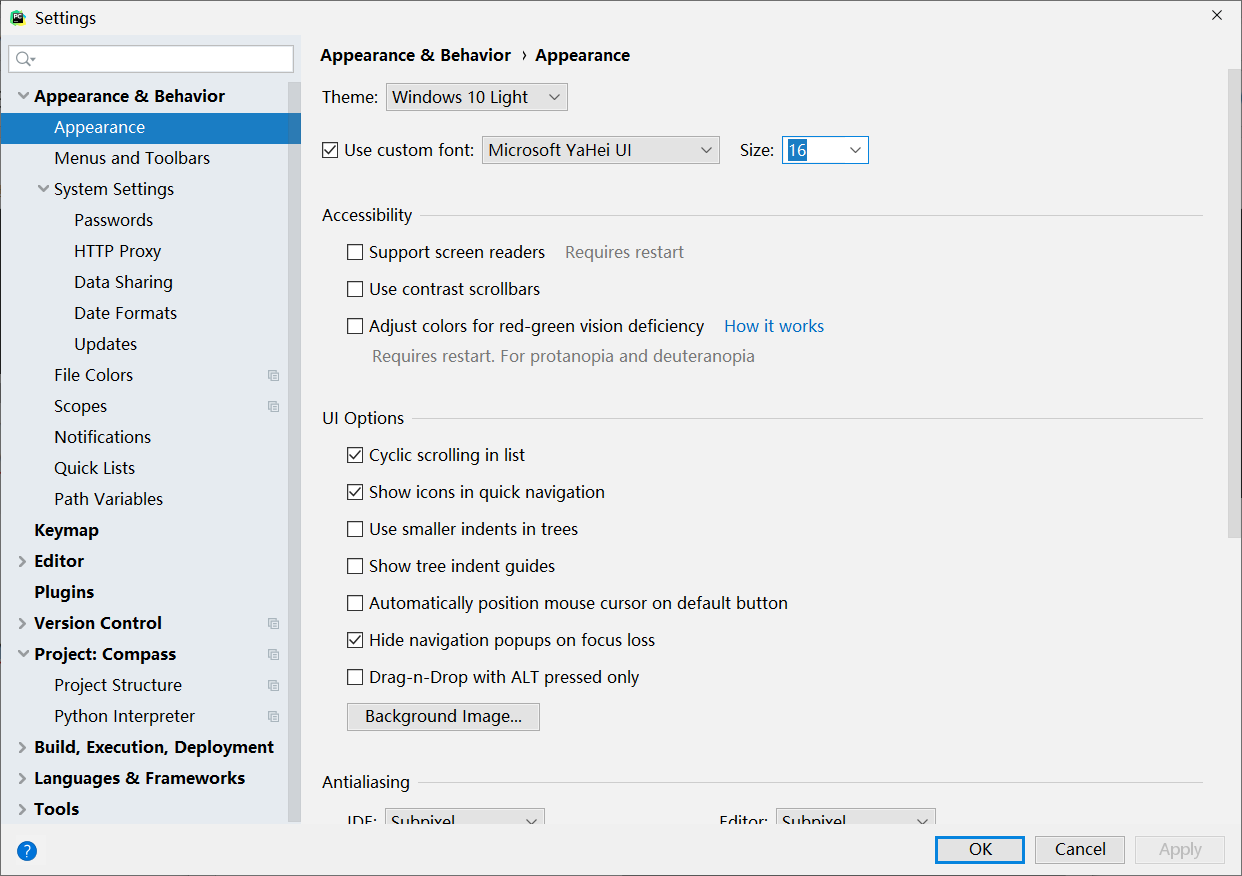The width and height of the screenshot is (1242, 876).
Task: Click the Cancel button
Action: (1080, 849)
